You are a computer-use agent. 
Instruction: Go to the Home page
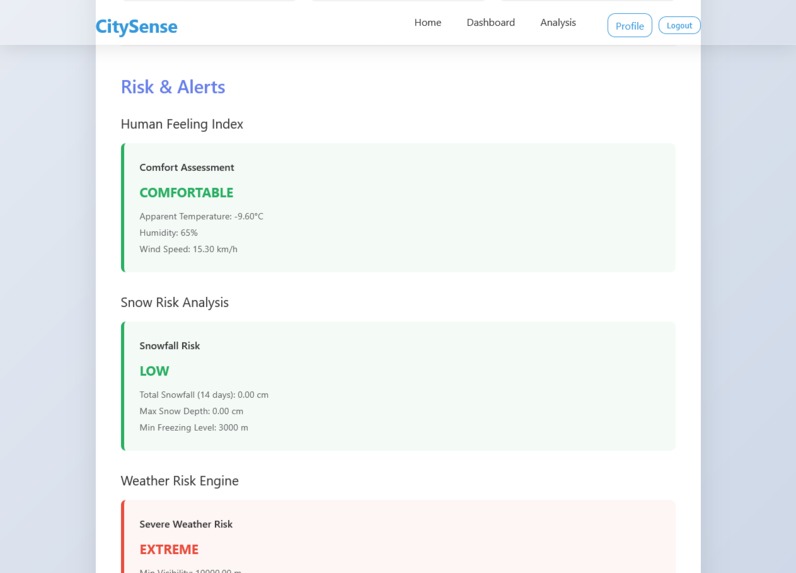pos(427,22)
